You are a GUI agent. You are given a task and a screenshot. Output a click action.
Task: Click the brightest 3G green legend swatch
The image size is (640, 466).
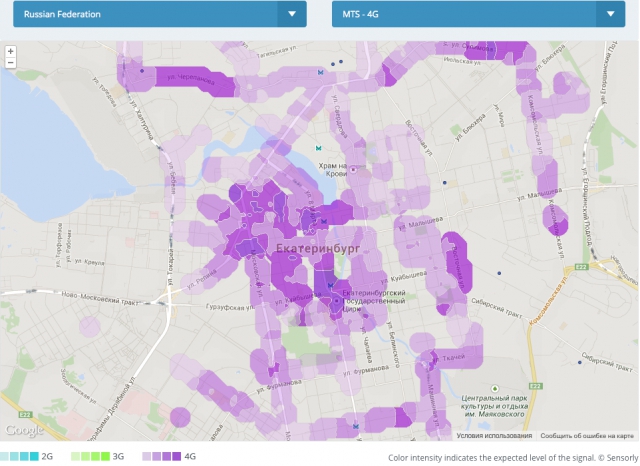click(105, 456)
